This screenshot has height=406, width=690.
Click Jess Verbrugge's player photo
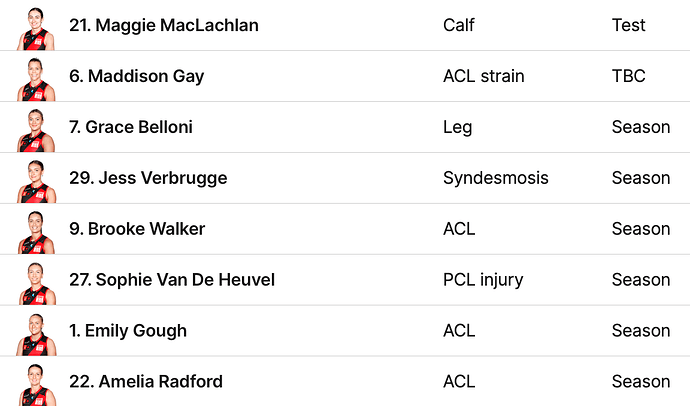pos(35,180)
